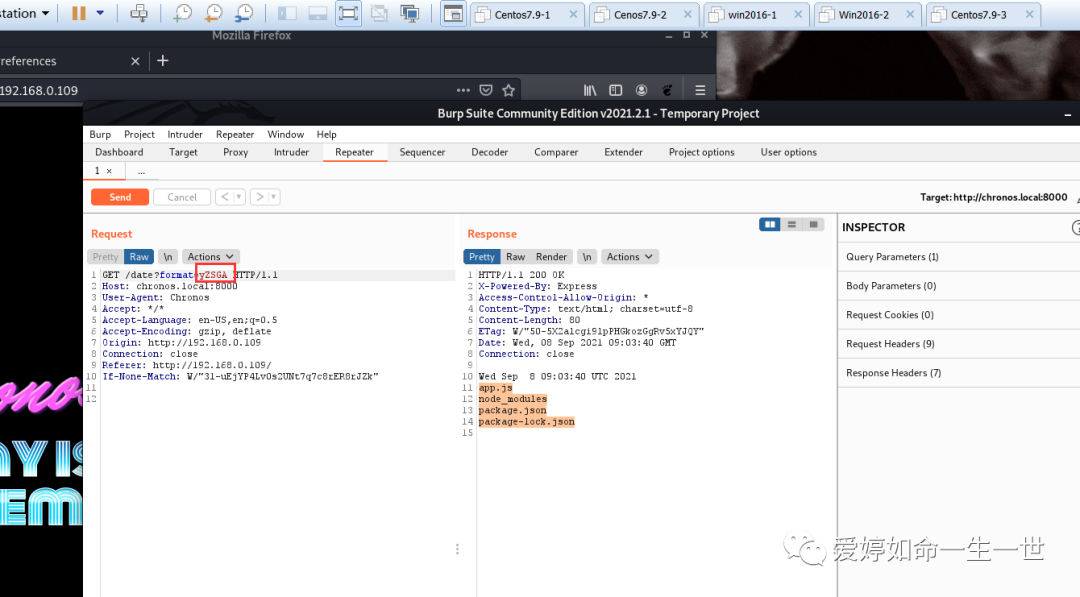
Task: Open new Firefox tab with plus button
Action: pos(163,61)
